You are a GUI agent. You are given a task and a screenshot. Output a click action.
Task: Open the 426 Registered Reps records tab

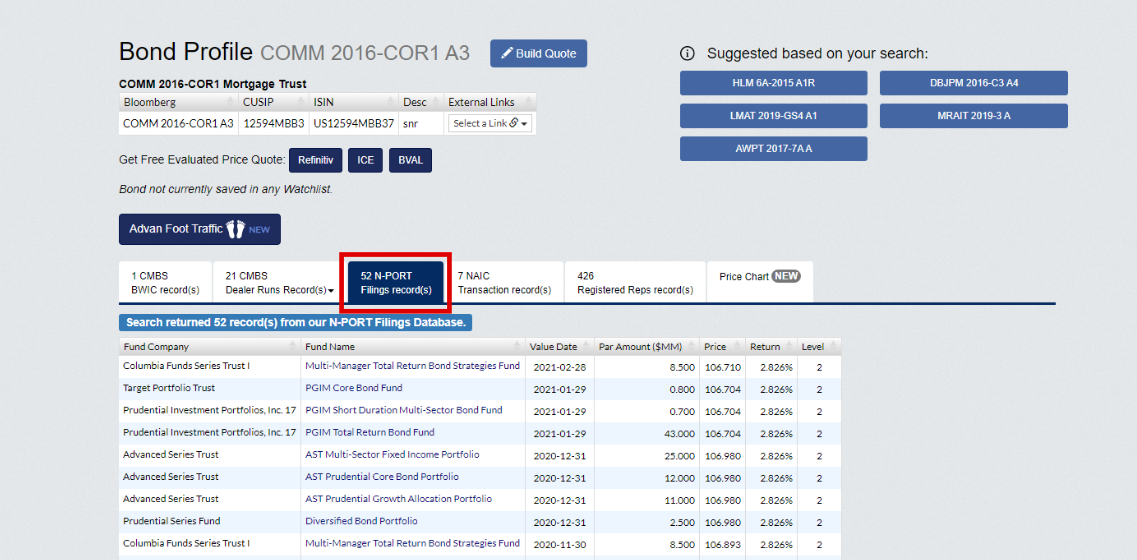click(634, 283)
